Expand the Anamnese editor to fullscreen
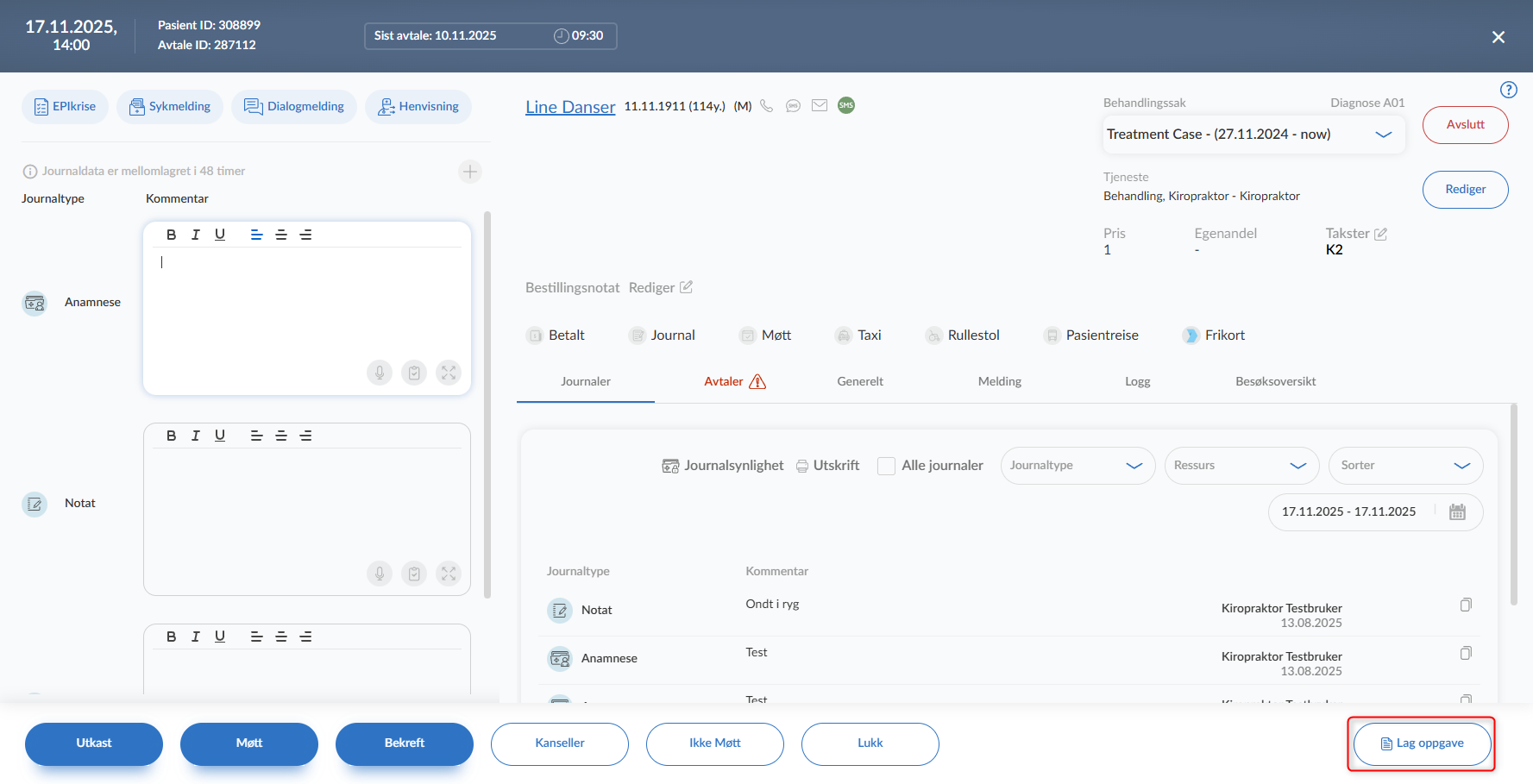 point(449,373)
